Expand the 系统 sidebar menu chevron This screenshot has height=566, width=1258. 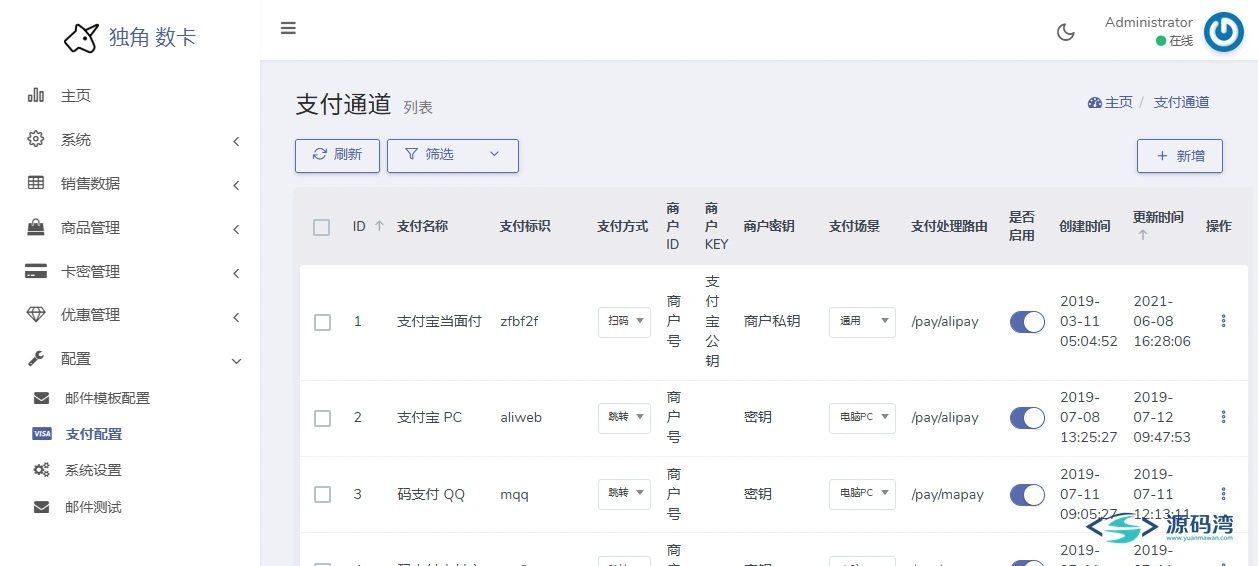coord(236,141)
